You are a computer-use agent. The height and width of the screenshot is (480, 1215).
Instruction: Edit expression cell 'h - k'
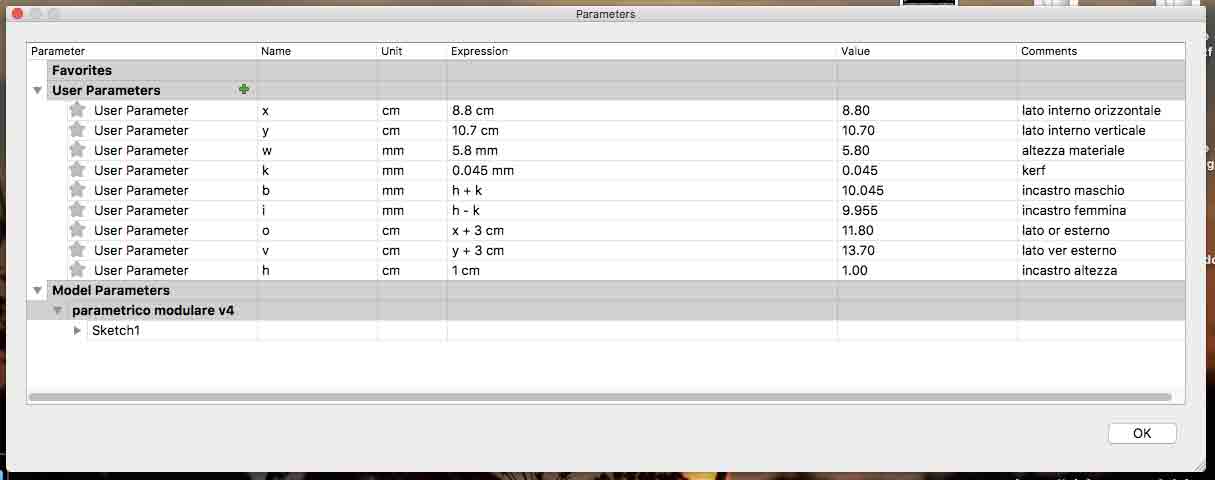click(x=641, y=210)
